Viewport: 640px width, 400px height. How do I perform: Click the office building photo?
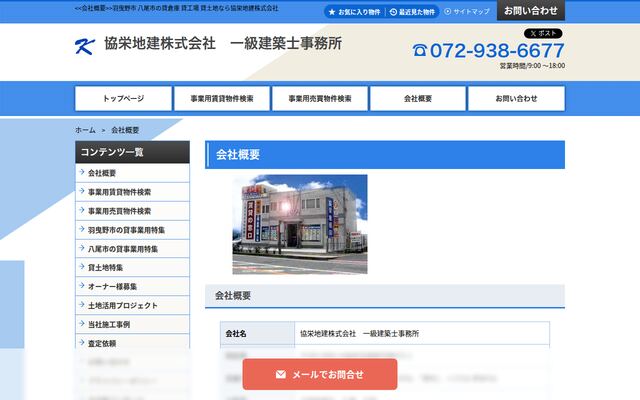[300, 224]
